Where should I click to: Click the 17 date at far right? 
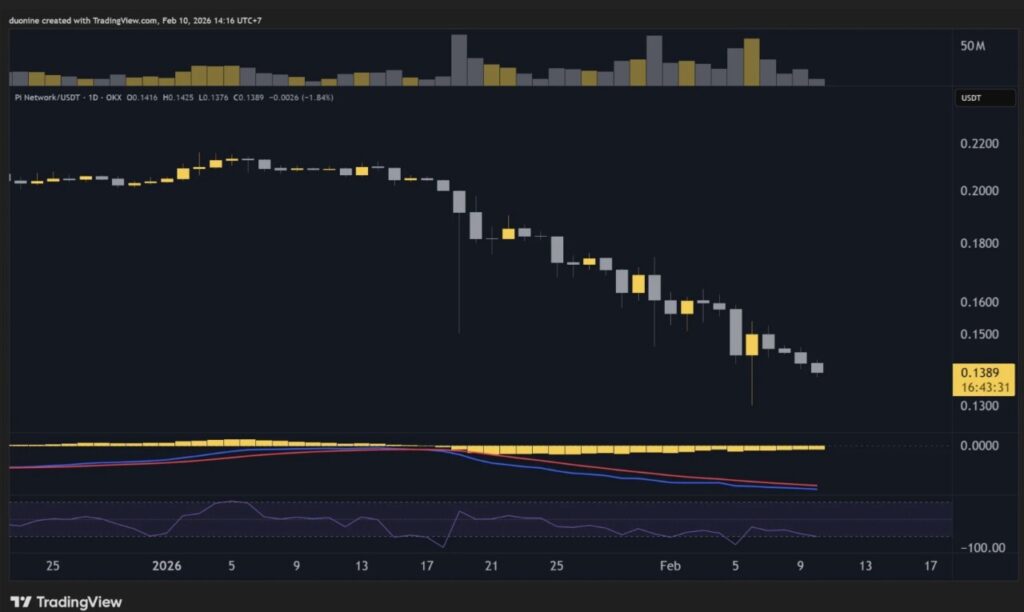(x=931, y=566)
